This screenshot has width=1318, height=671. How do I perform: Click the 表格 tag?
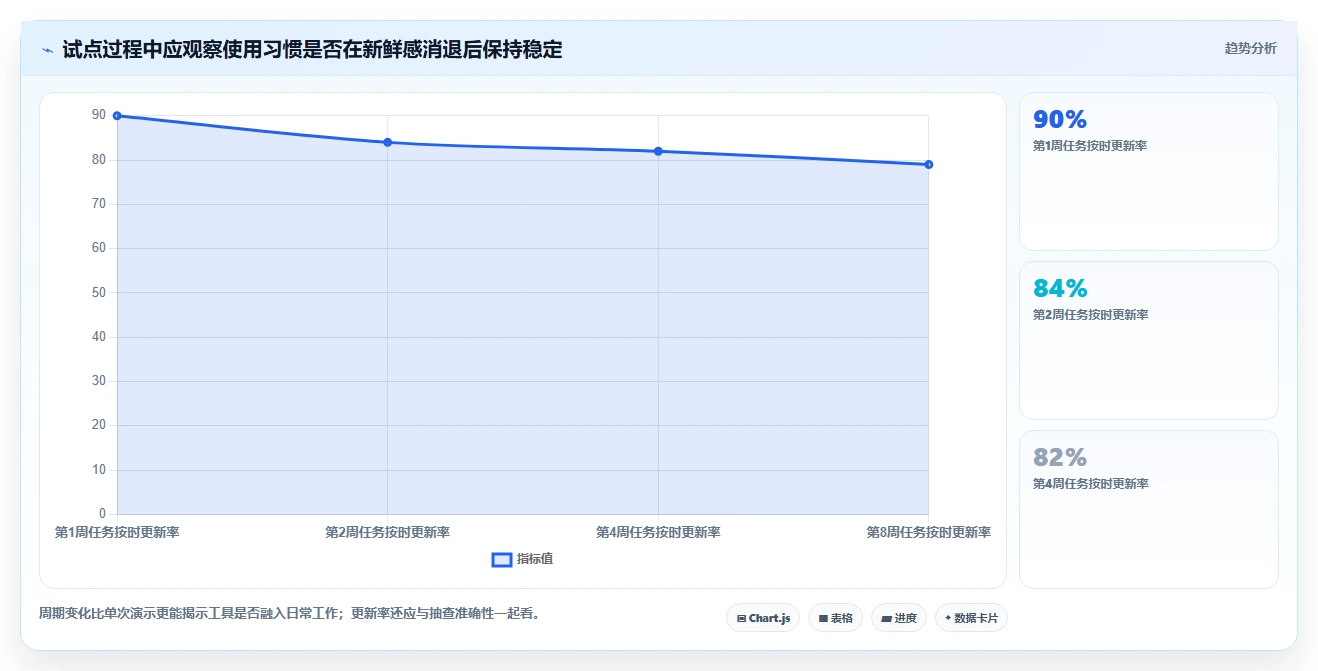(835, 618)
